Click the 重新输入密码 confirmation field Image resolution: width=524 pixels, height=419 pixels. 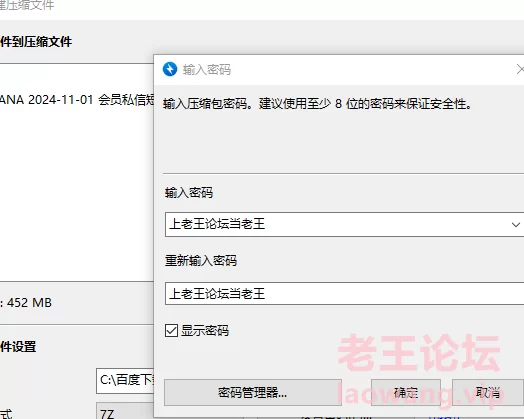pyautogui.click(x=344, y=294)
